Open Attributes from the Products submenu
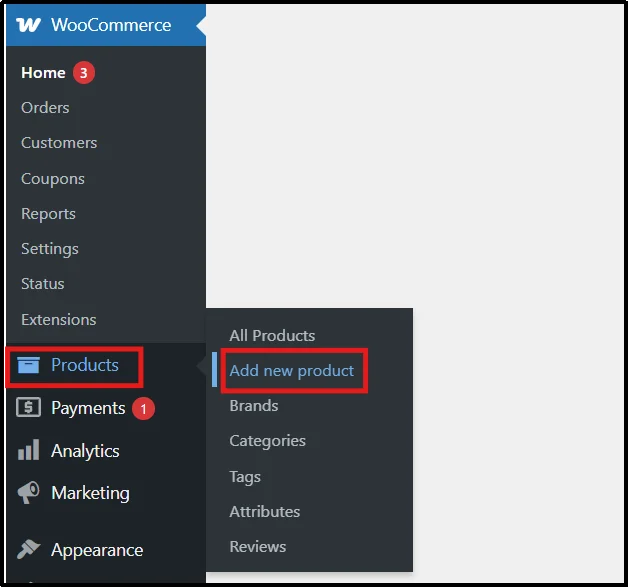The height and width of the screenshot is (587, 628). coord(265,511)
